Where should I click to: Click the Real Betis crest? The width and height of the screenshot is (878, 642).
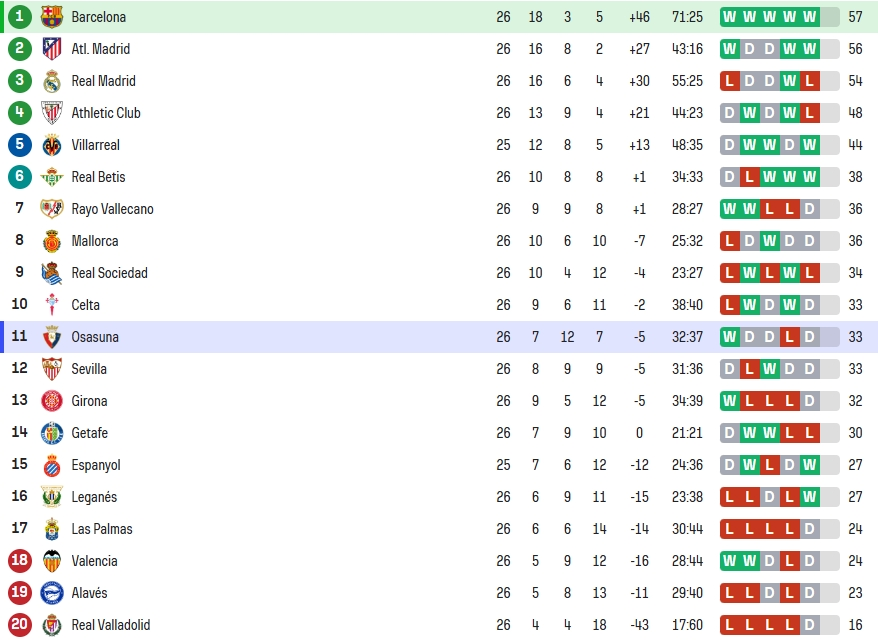click(x=52, y=177)
